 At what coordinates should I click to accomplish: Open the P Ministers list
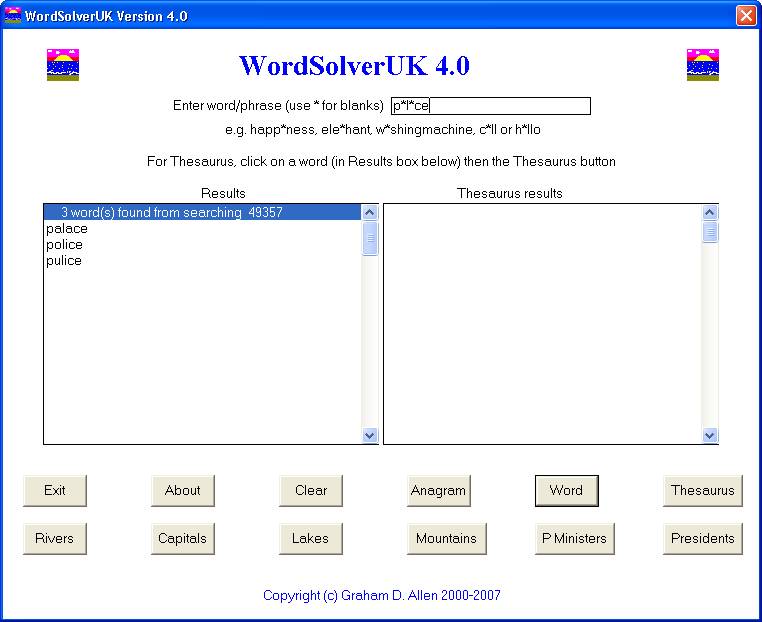574,539
